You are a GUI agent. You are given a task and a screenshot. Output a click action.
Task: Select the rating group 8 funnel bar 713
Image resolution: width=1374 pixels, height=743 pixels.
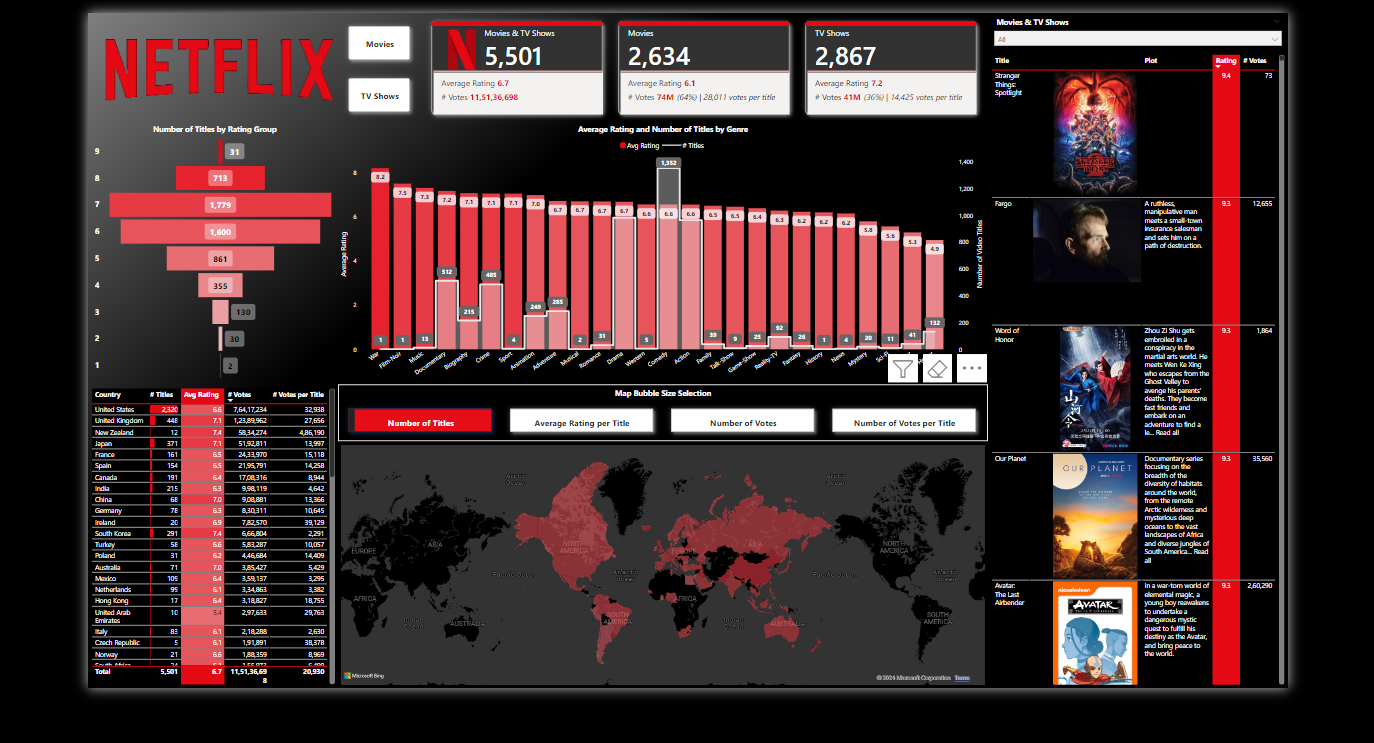220,178
